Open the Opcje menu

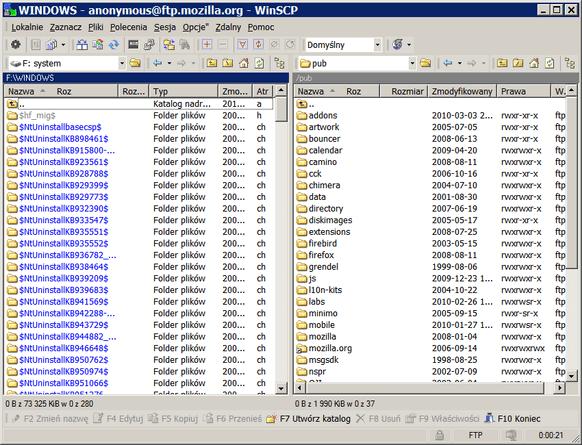[x=195, y=27]
